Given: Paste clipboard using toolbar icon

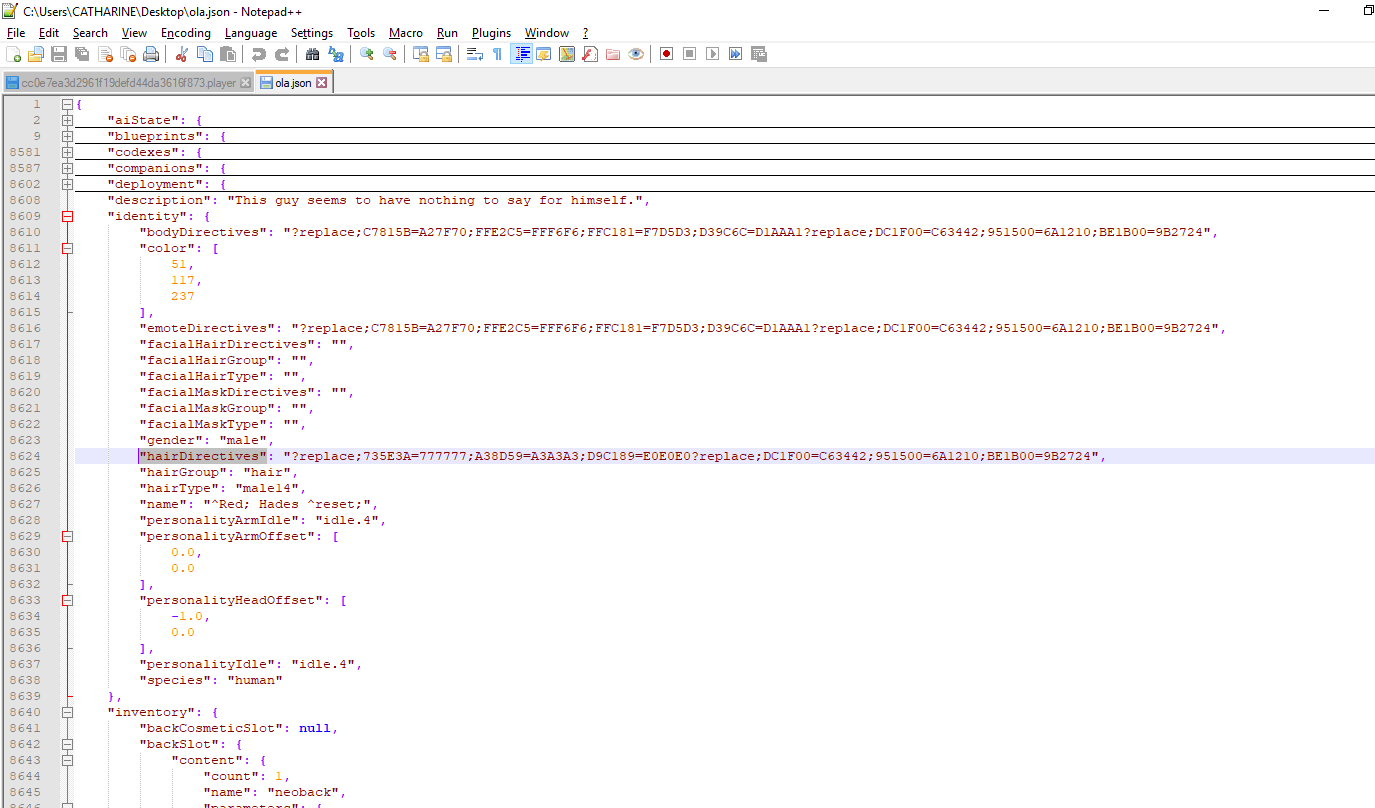Looking at the screenshot, I should [228, 54].
